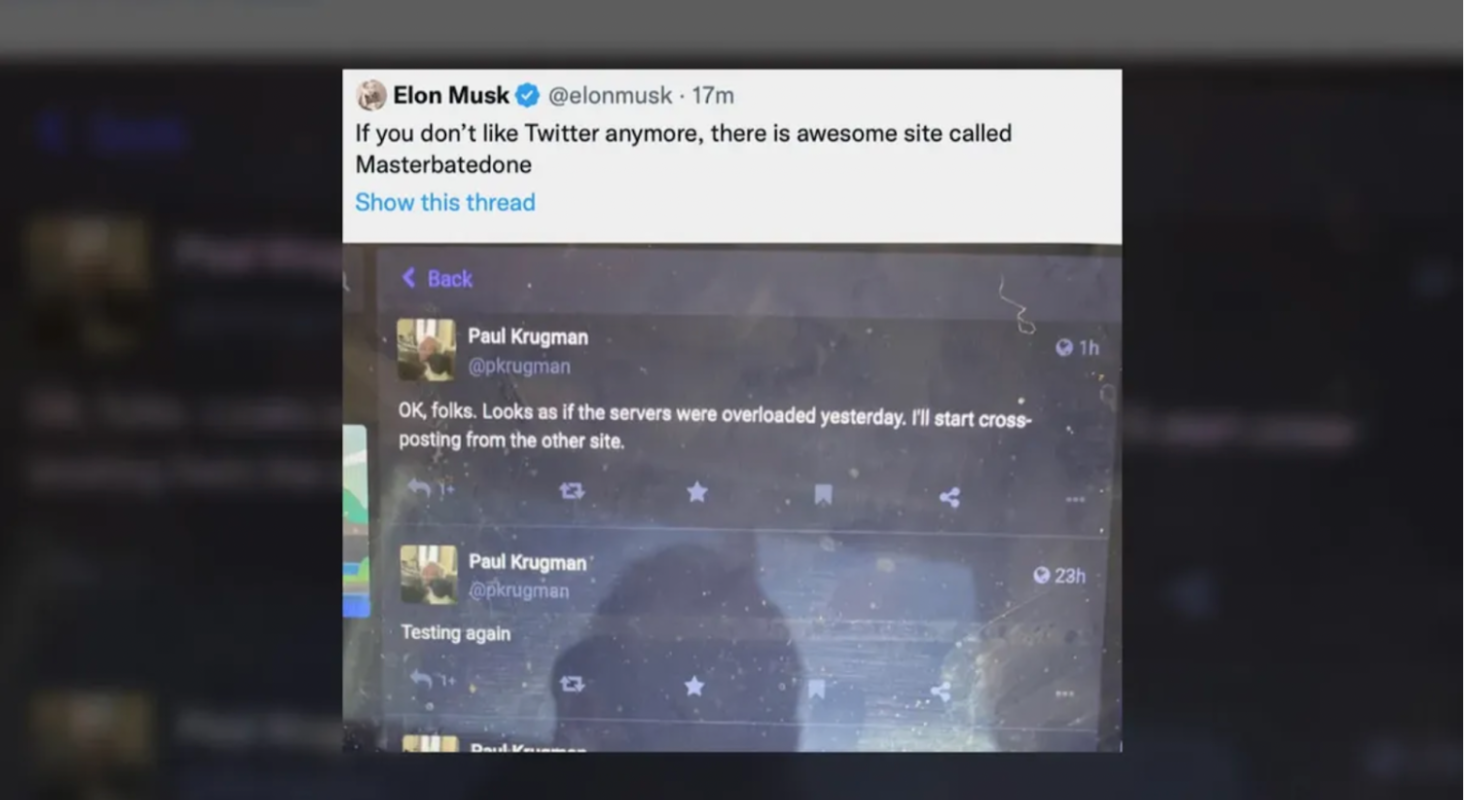Boost the cross-posting post
The width and height of the screenshot is (1464, 800).
click(572, 491)
